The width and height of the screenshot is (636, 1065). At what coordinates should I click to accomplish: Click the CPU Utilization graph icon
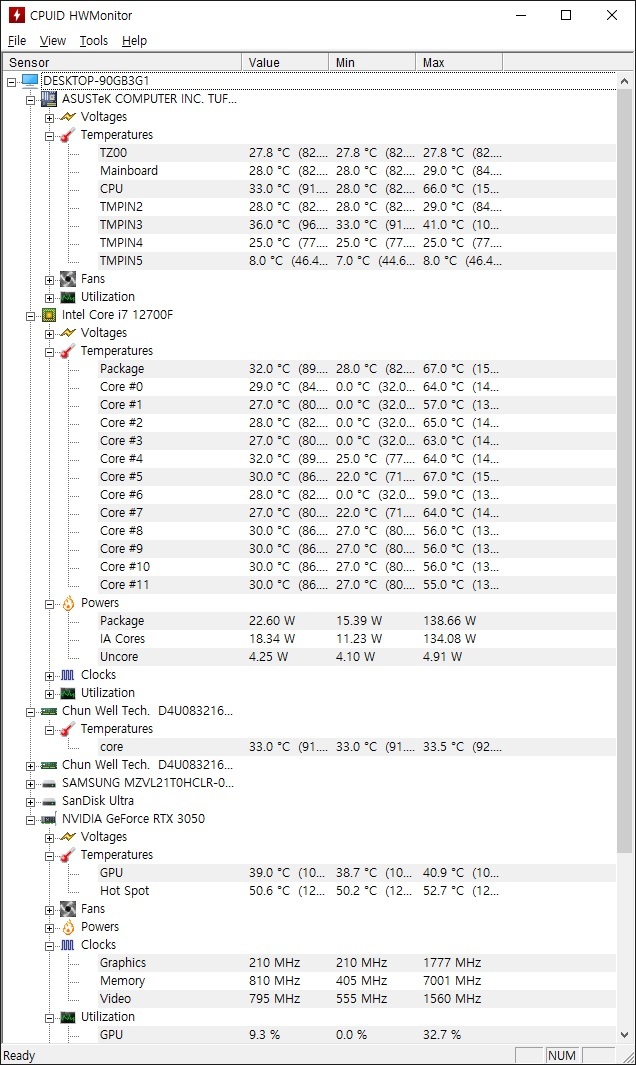(68, 693)
